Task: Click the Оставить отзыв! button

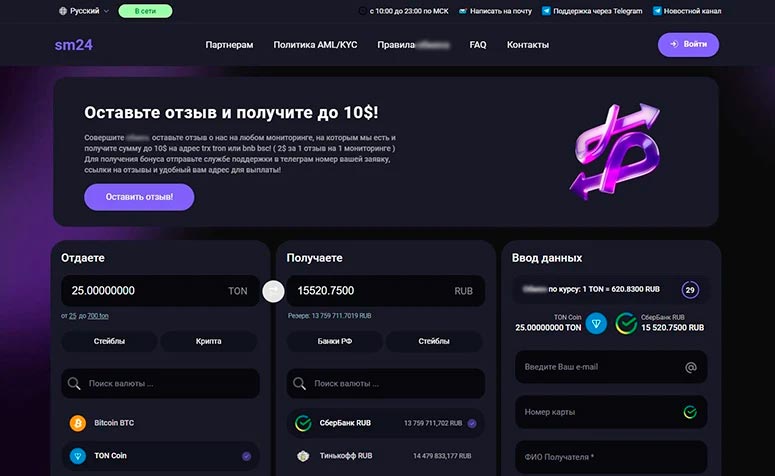Action: pyautogui.click(x=139, y=197)
